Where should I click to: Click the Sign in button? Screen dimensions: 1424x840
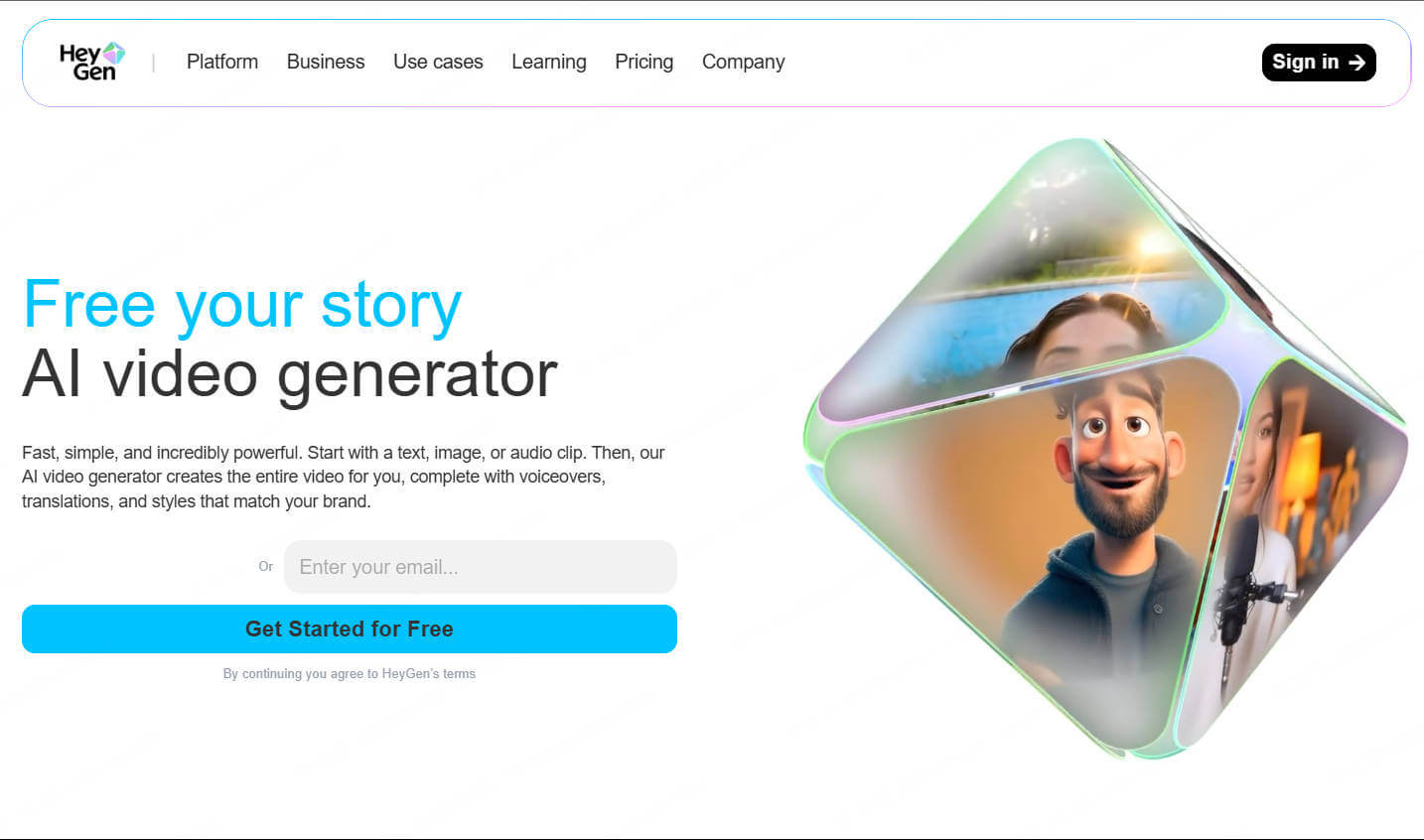pos(1319,63)
